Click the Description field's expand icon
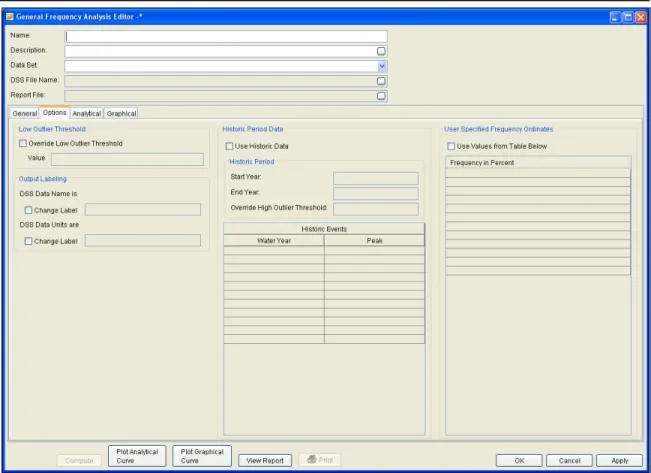This screenshot has height=473, width=651. (381, 51)
